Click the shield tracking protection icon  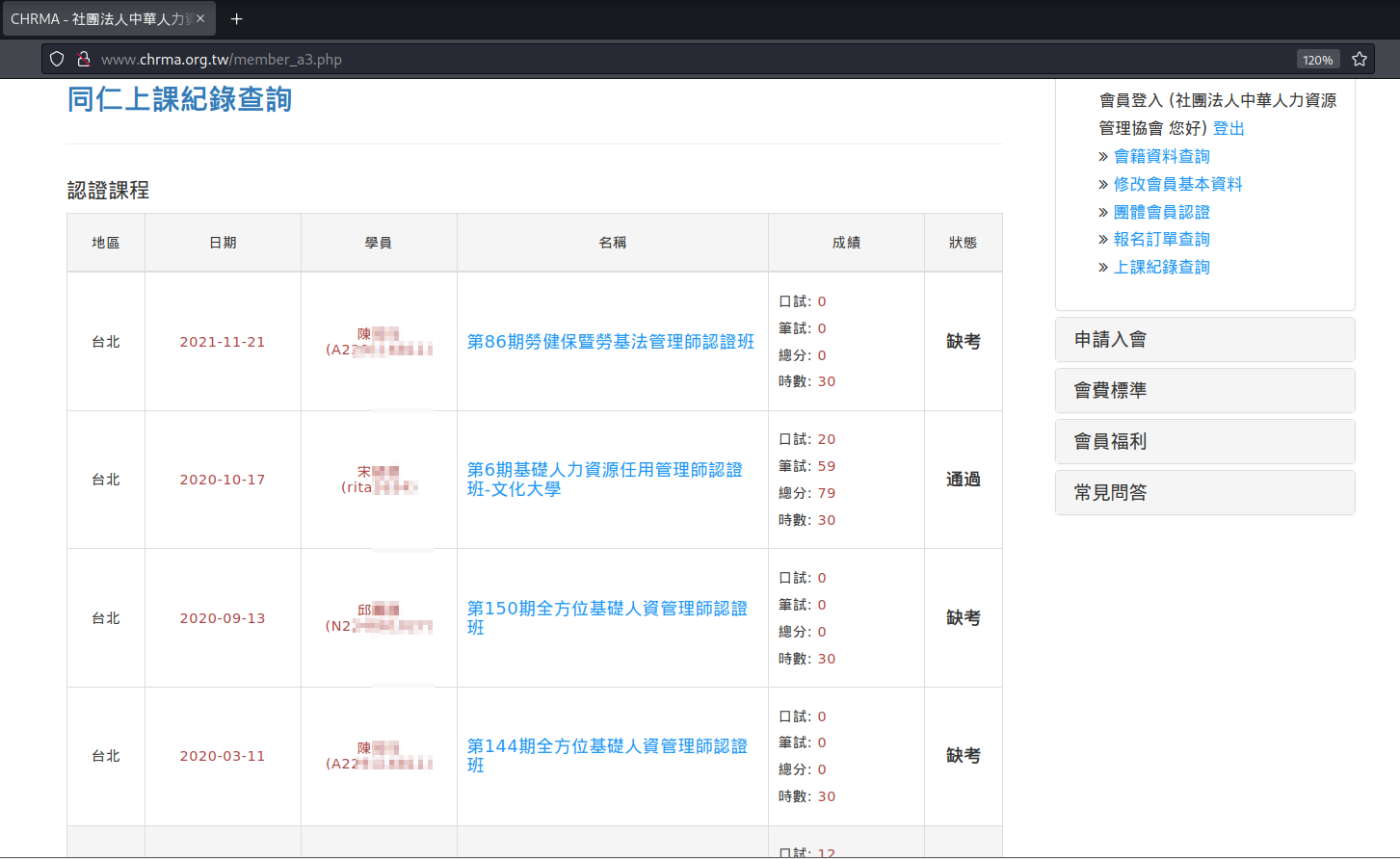(57, 59)
